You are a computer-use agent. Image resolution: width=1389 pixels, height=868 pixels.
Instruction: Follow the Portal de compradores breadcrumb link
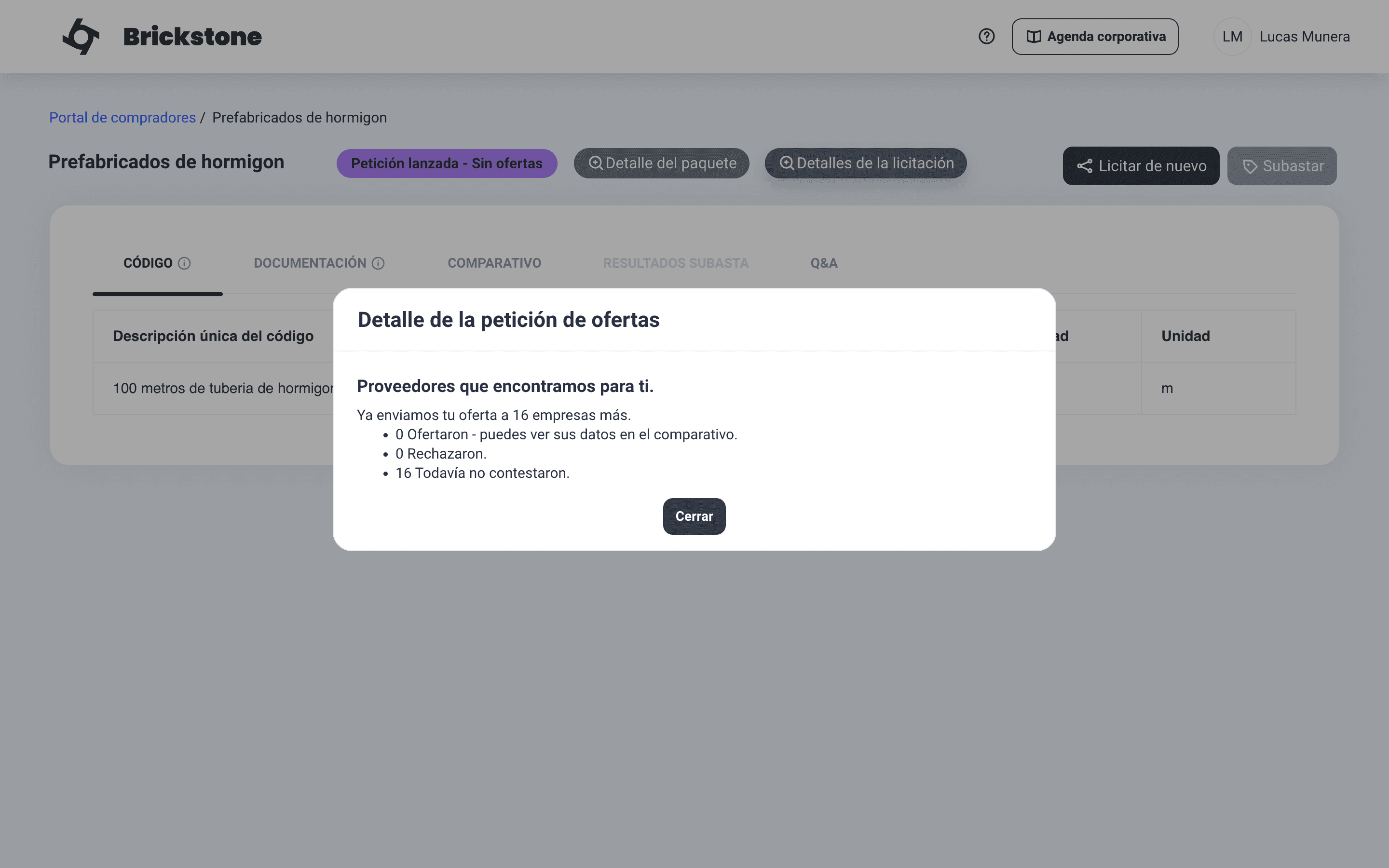(122, 118)
